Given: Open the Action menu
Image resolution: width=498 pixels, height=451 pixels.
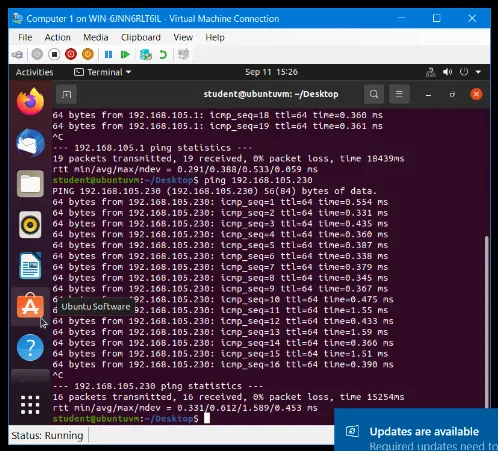Looking at the screenshot, I should 58,37.
